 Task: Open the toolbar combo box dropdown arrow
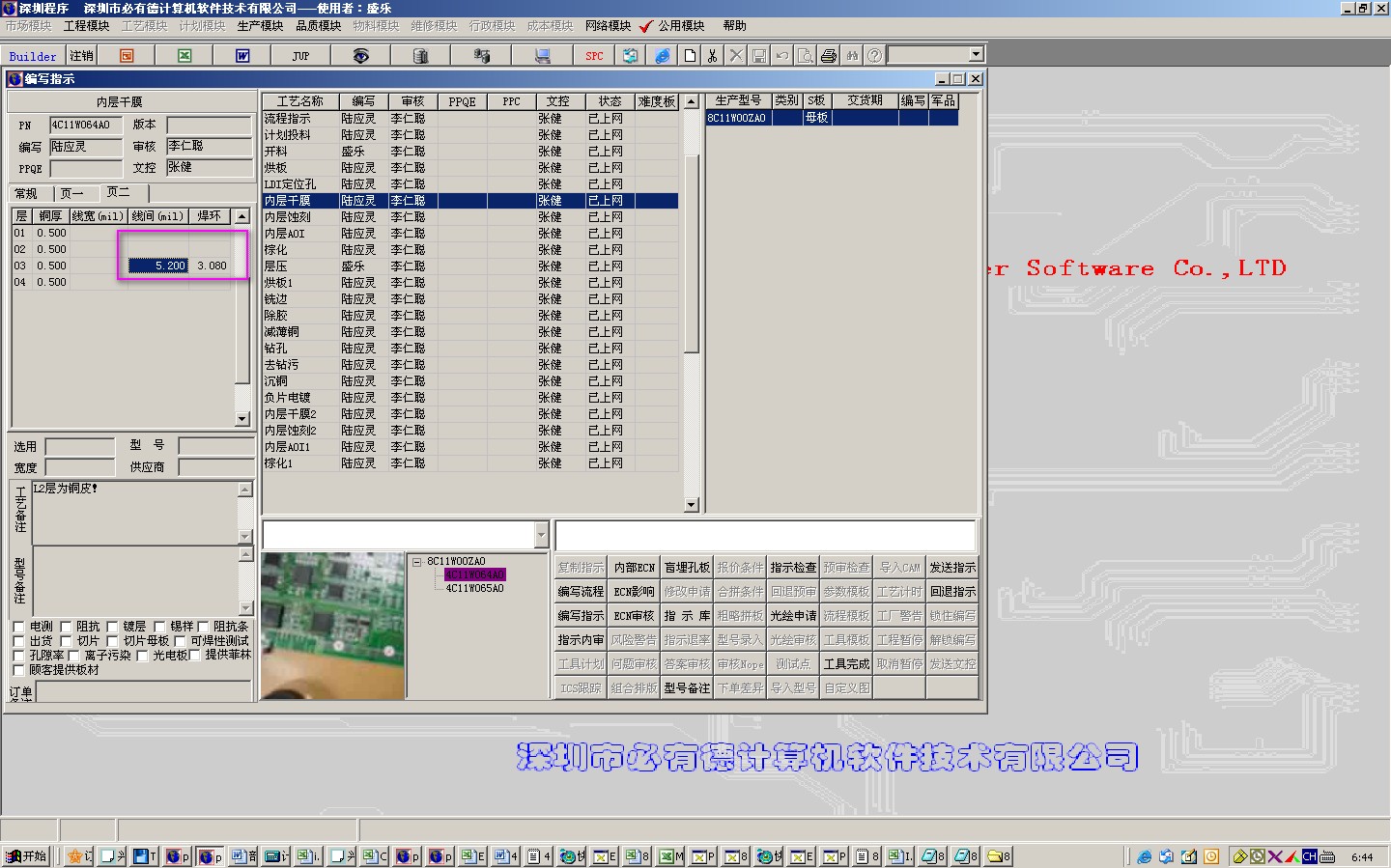tap(977, 55)
